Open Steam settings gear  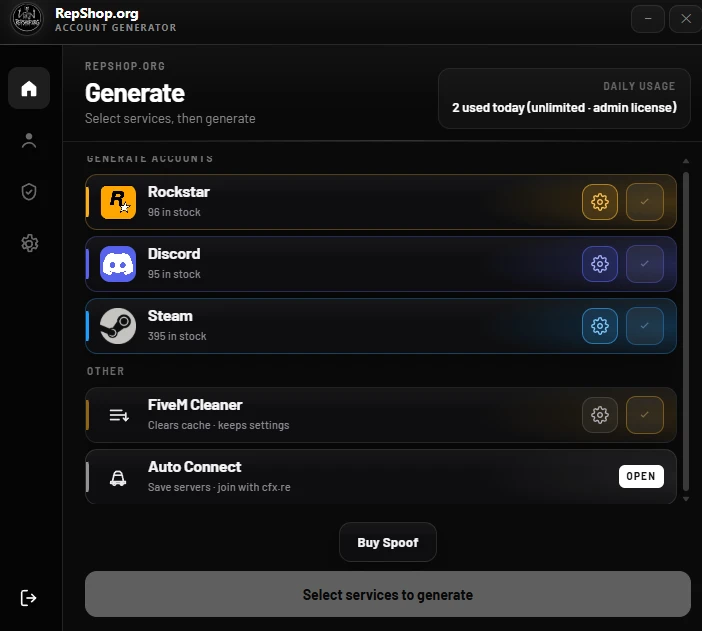pos(599,326)
